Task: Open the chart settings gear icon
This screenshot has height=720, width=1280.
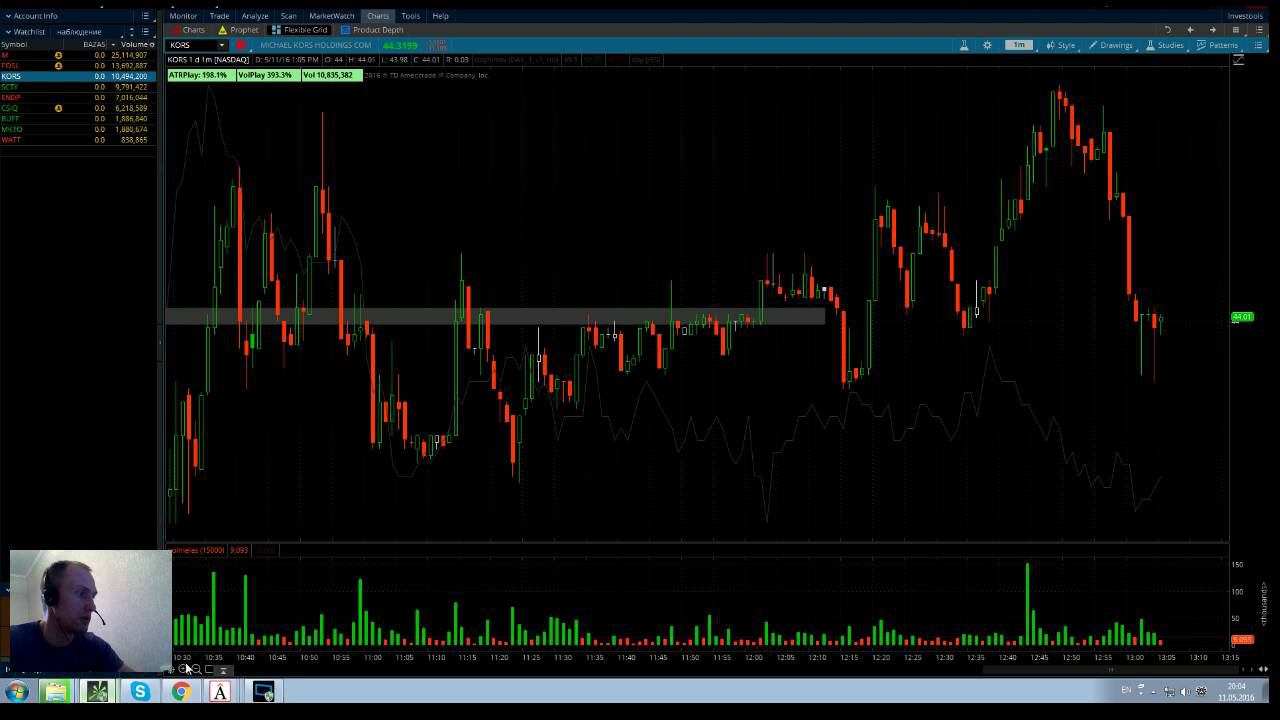Action: 987,45
